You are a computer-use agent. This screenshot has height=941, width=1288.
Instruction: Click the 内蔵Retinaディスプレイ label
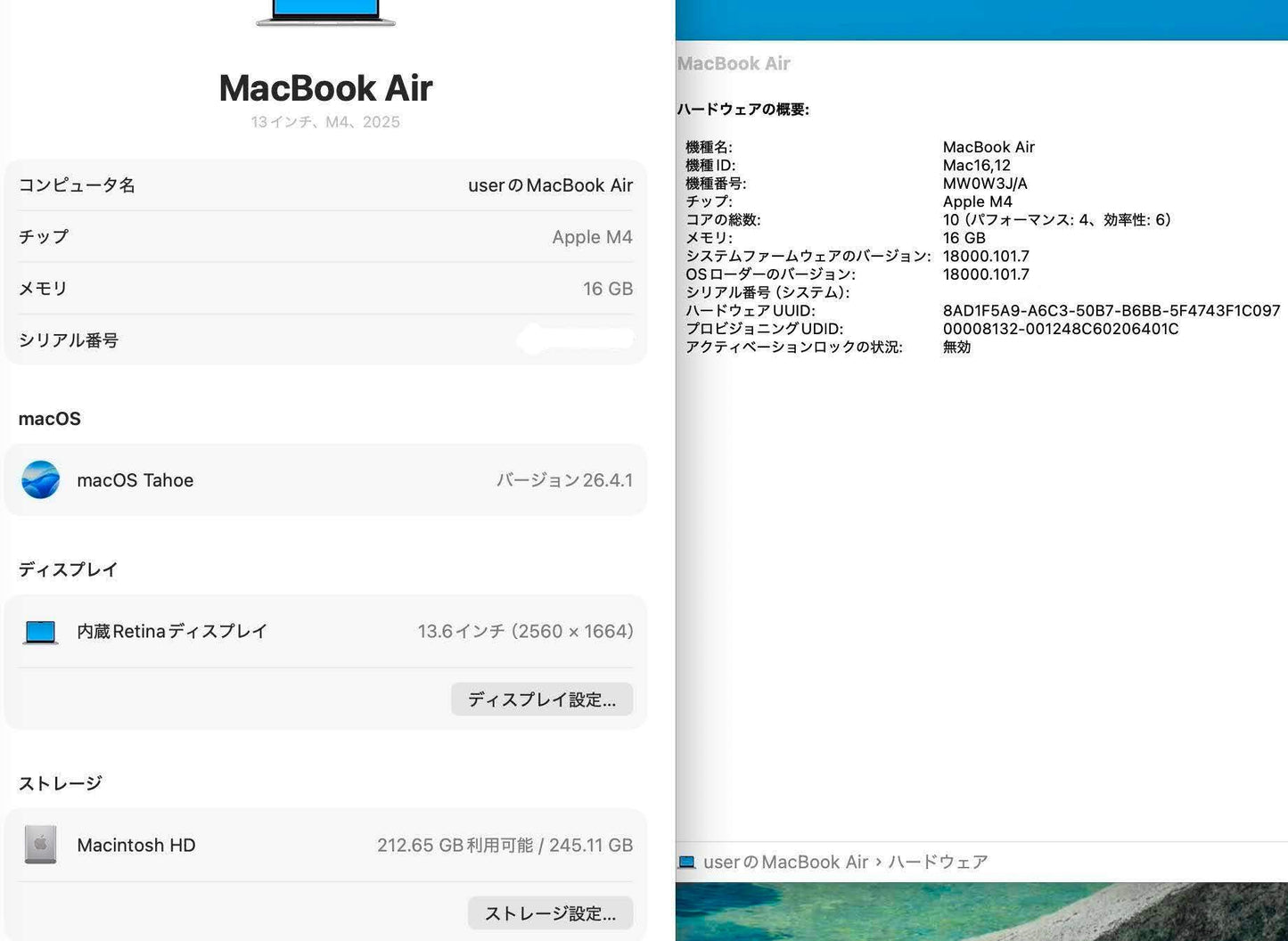[172, 631]
